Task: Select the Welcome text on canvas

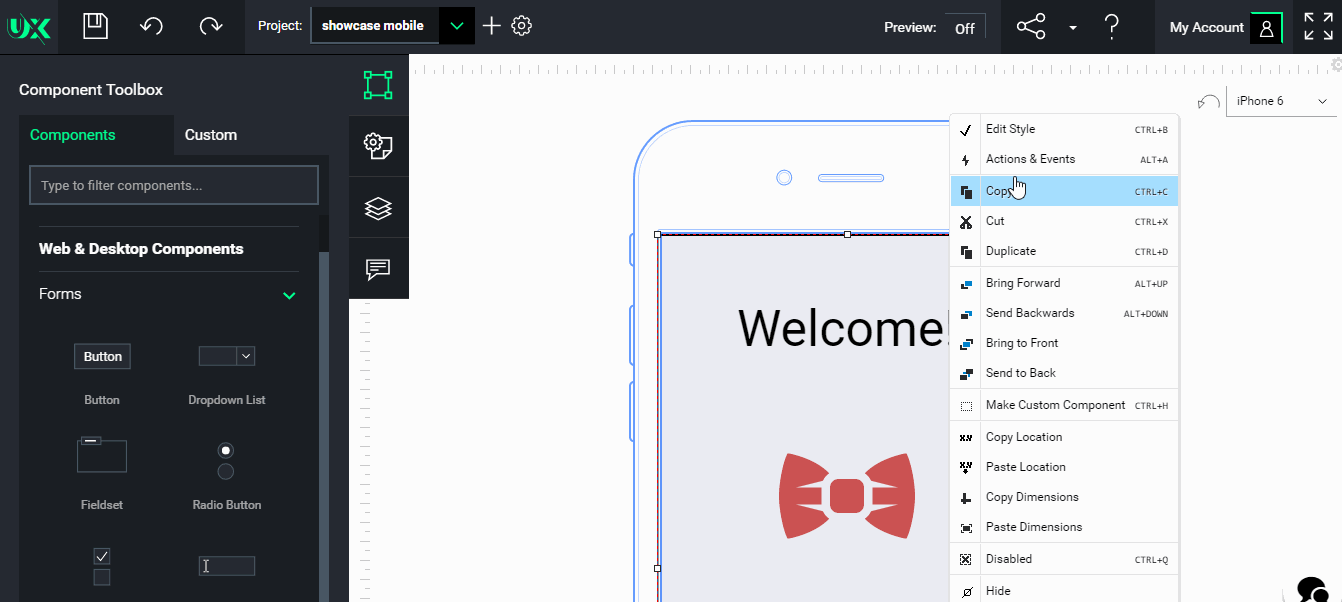Action: click(x=842, y=328)
